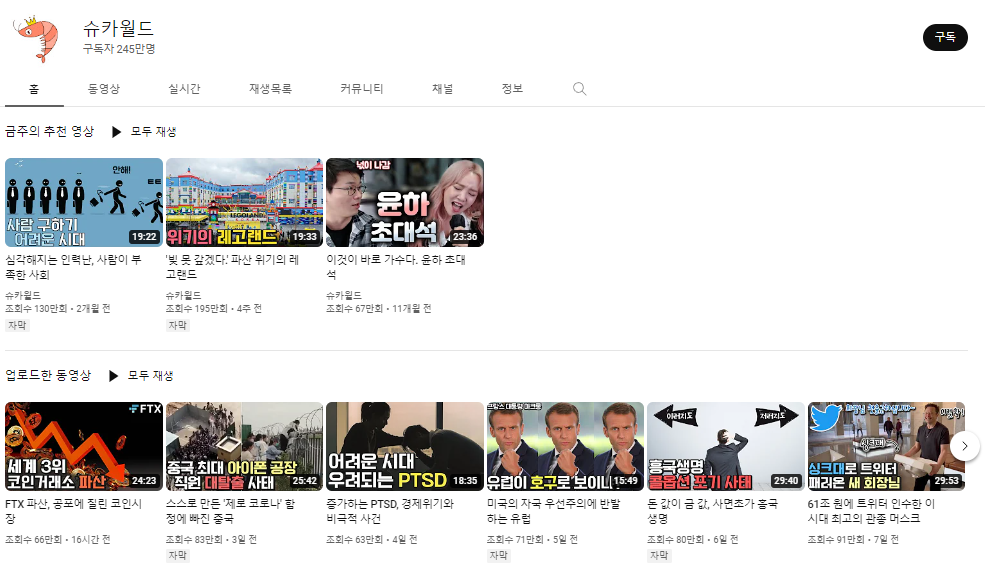Open title 61조 원에 트위터 인수한 머스크
This screenshot has height=575, width=985.
pyautogui.click(x=871, y=511)
